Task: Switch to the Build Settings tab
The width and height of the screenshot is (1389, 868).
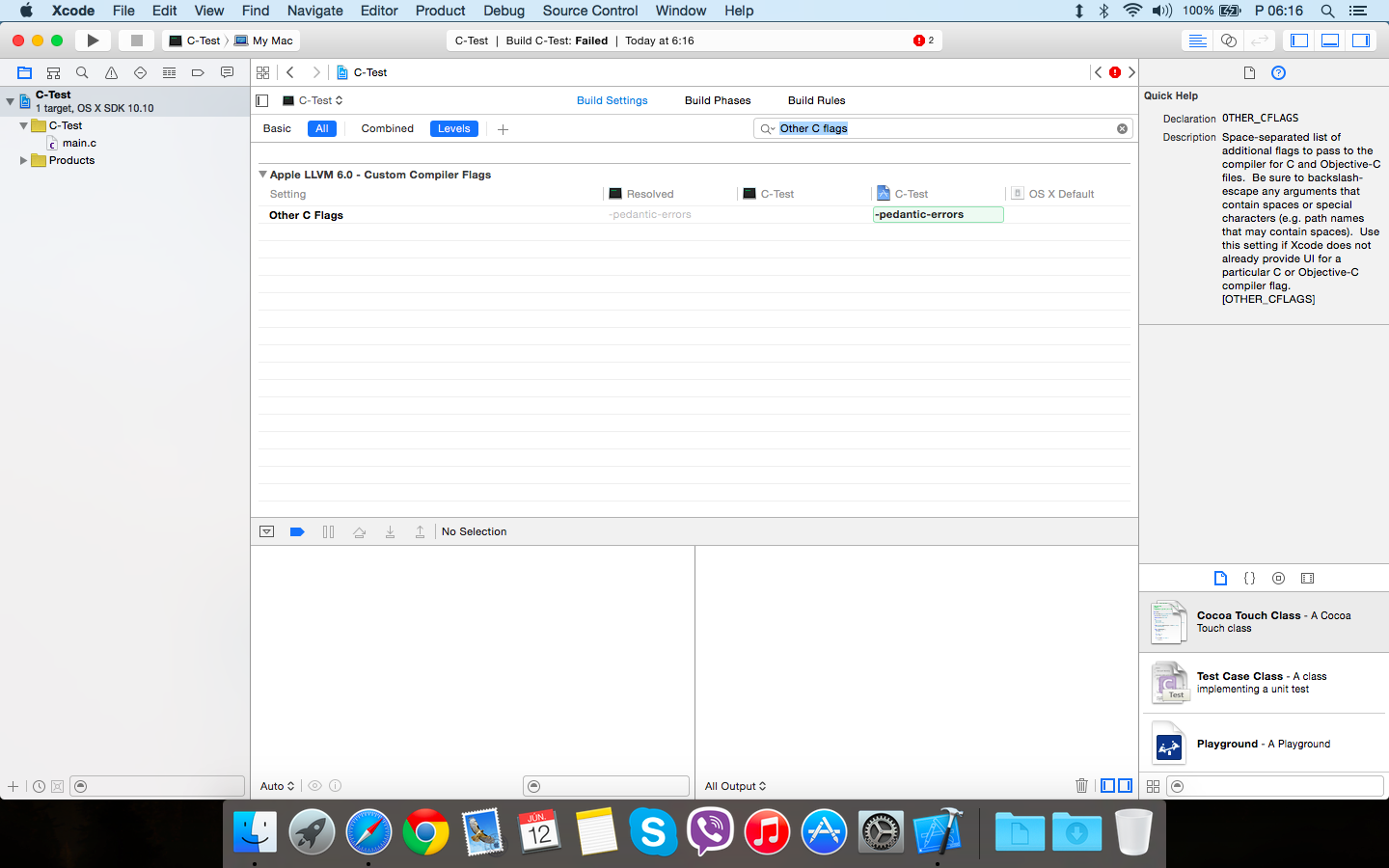Action: coord(613,100)
